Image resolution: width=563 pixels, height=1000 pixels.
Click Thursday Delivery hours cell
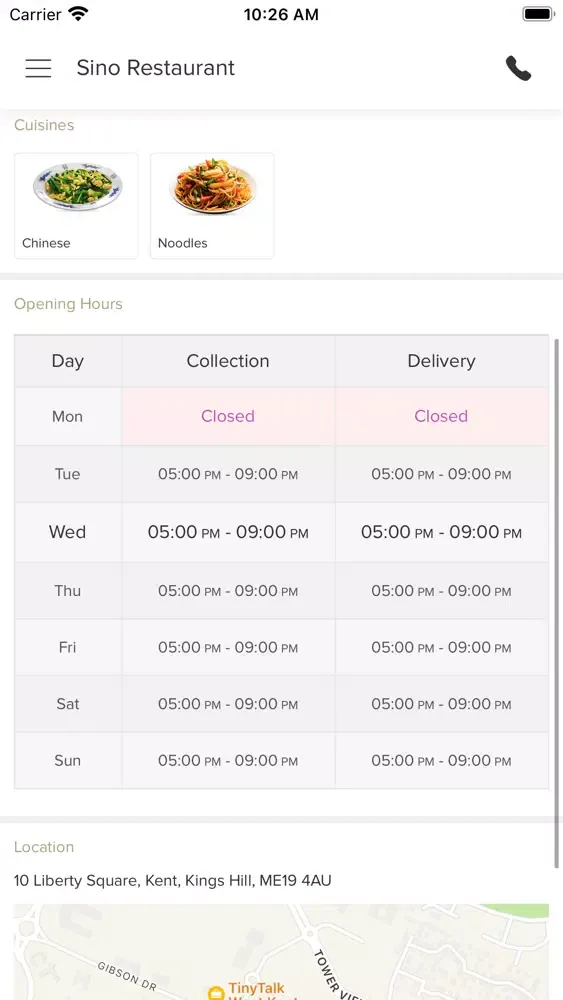coord(441,591)
